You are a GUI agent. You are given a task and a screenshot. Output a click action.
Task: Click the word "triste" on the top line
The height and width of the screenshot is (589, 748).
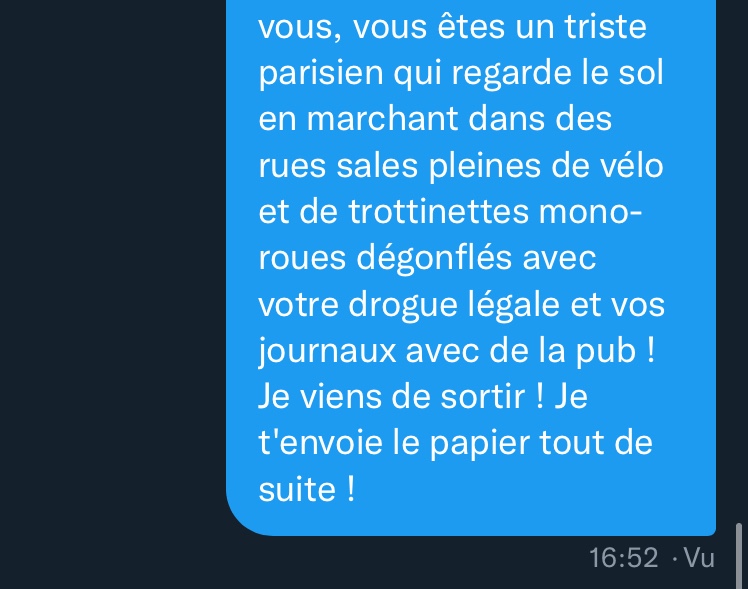(x=605, y=26)
